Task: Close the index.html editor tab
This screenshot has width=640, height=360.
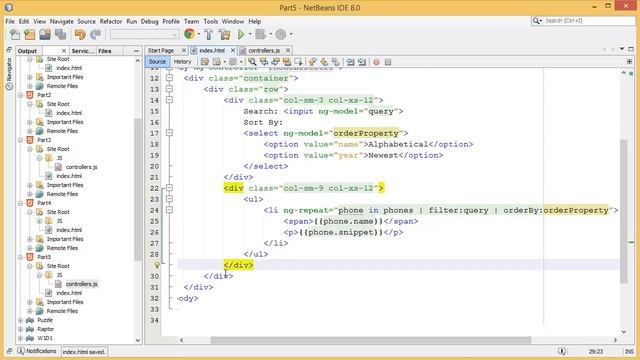Action: click(233, 50)
